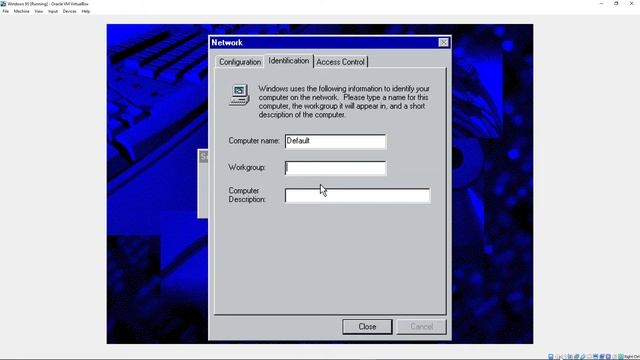Open the Access Control tab
Image resolution: width=640 pixels, height=360 pixels.
pyautogui.click(x=340, y=62)
